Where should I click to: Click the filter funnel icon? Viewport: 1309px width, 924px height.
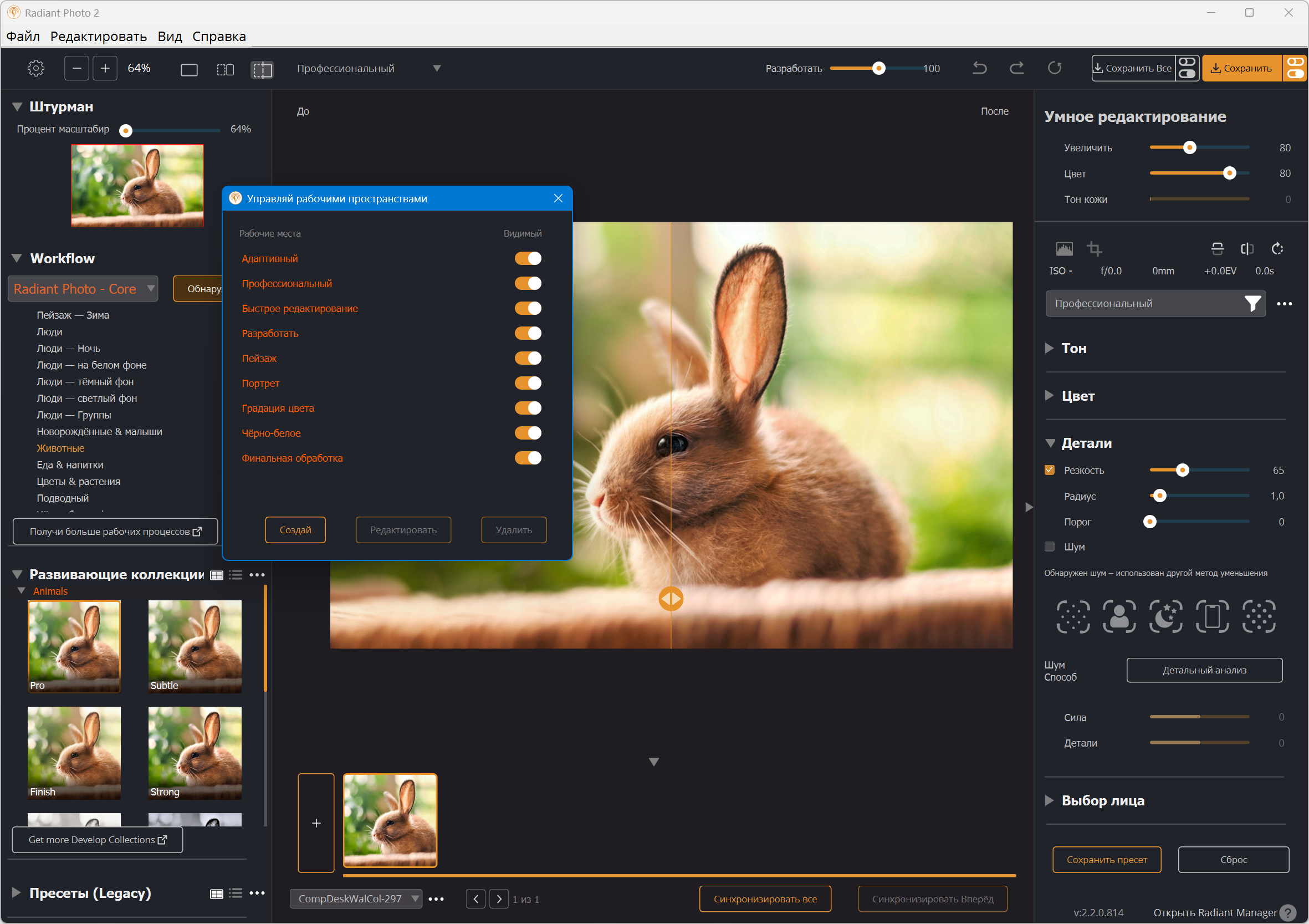1252,303
